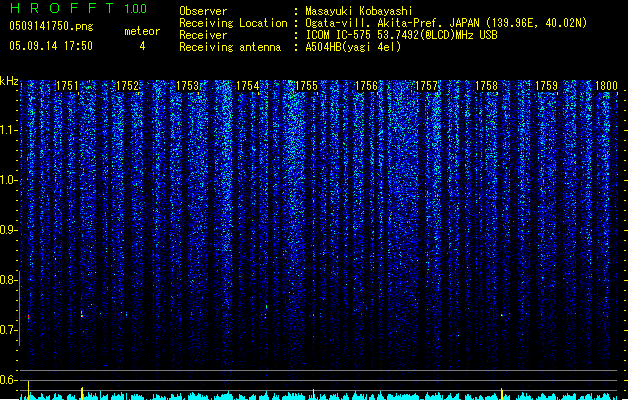Image resolution: width=629 pixels, height=400 pixels.
Task: Click the meteor count value 4
Action: (x=142, y=46)
